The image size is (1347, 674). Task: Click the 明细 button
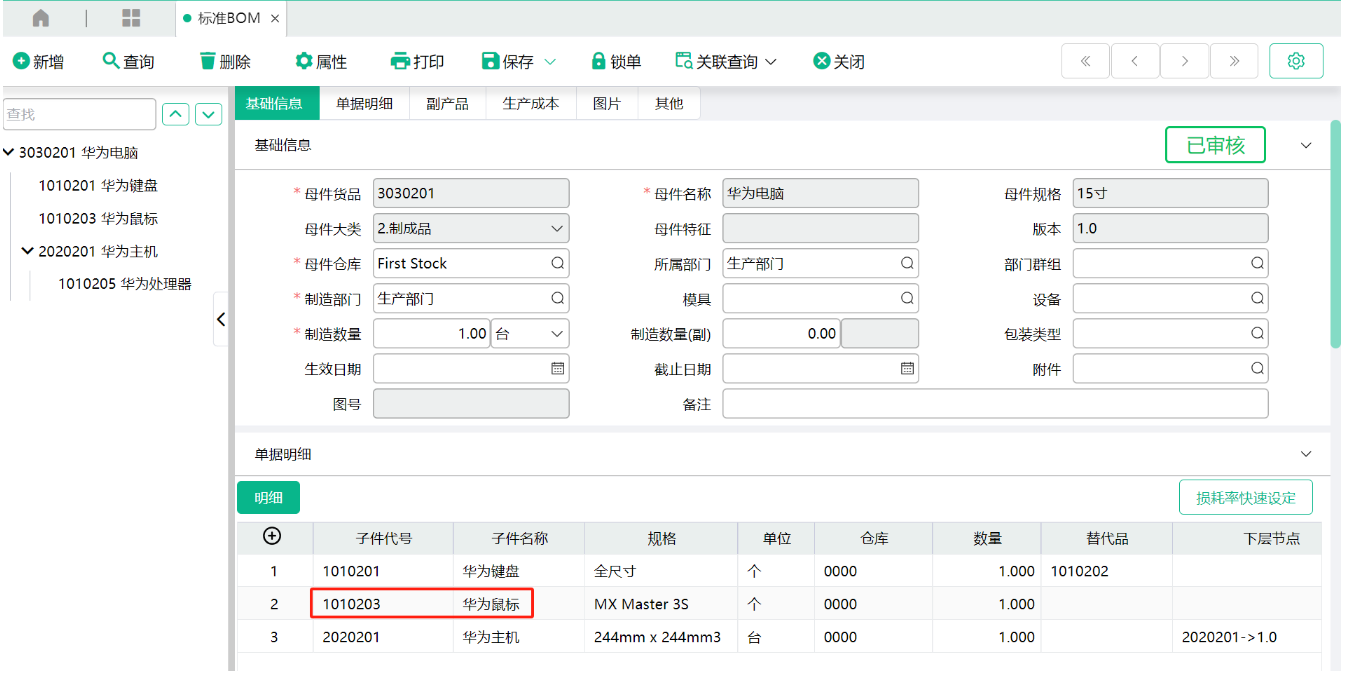point(268,498)
